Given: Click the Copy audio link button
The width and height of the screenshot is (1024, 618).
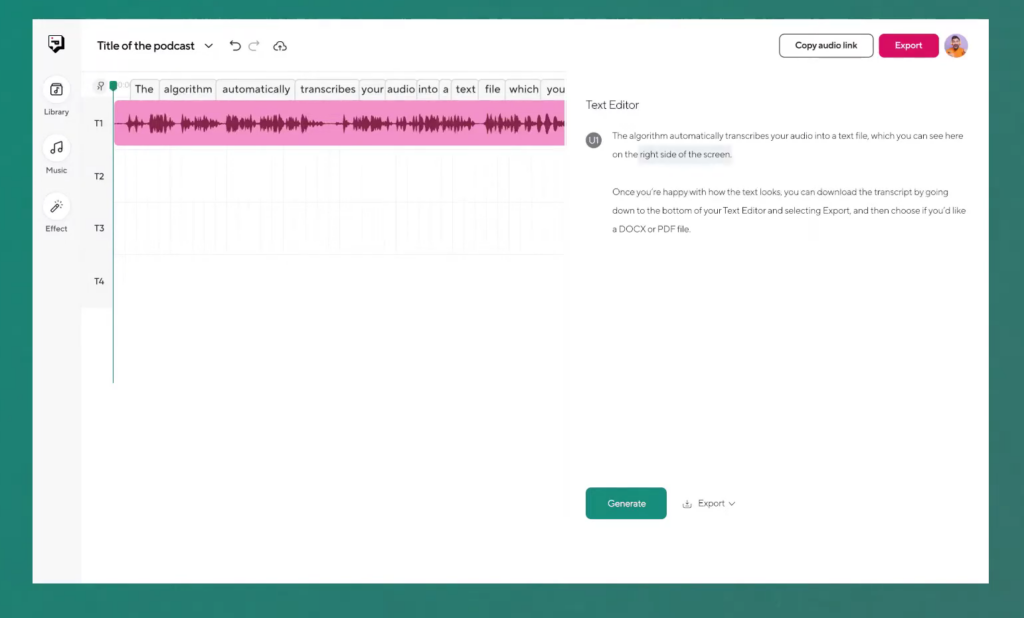Looking at the screenshot, I should tap(825, 45).
